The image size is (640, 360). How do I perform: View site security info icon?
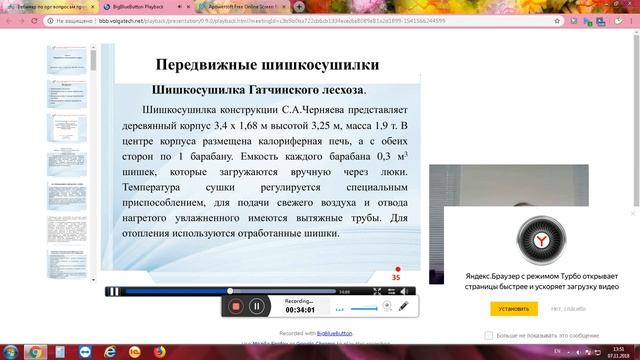click(50, 21)
